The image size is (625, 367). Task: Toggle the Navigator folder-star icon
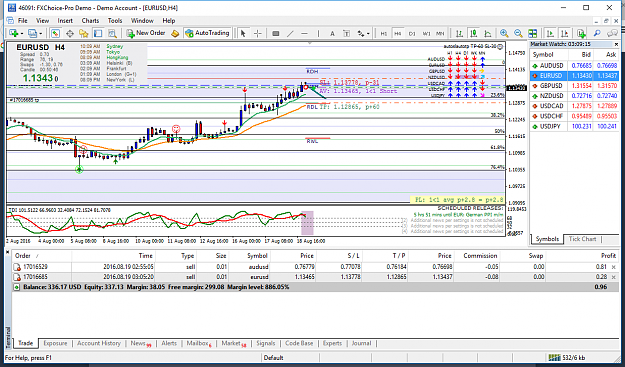click(84, 33)
